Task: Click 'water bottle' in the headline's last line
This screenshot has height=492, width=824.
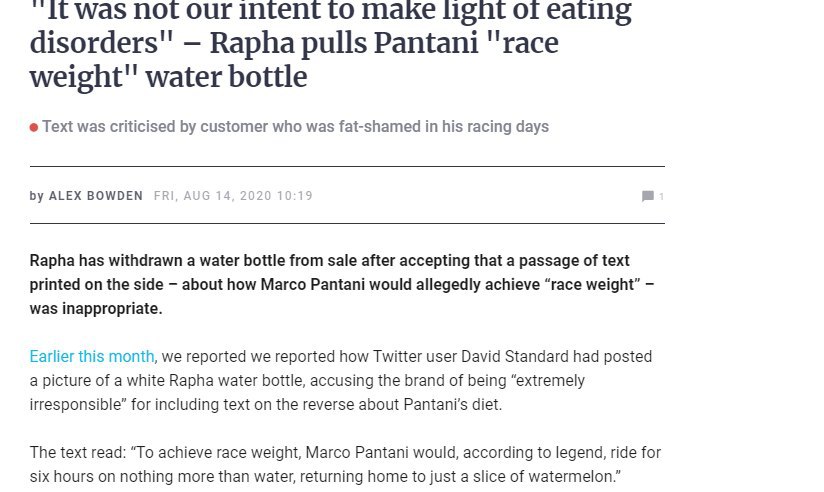Action: click(x=226, y=77)
